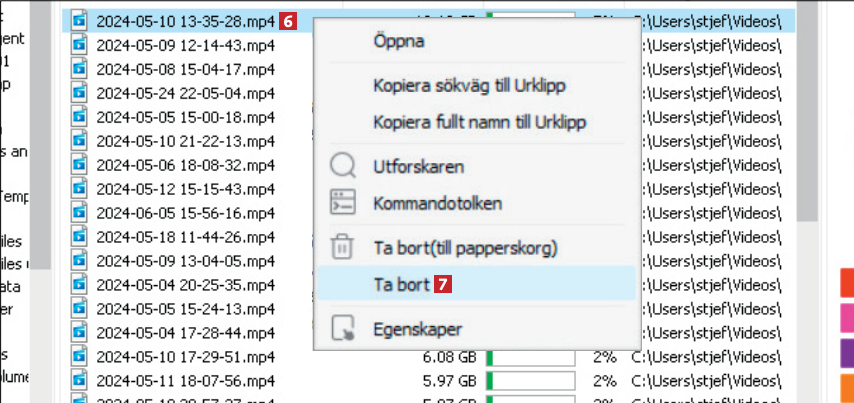This screenshot has width=854, height=403.
Task: Select the icon beside 2024-05-12 15-15-43.mp4
Action: 80,188
